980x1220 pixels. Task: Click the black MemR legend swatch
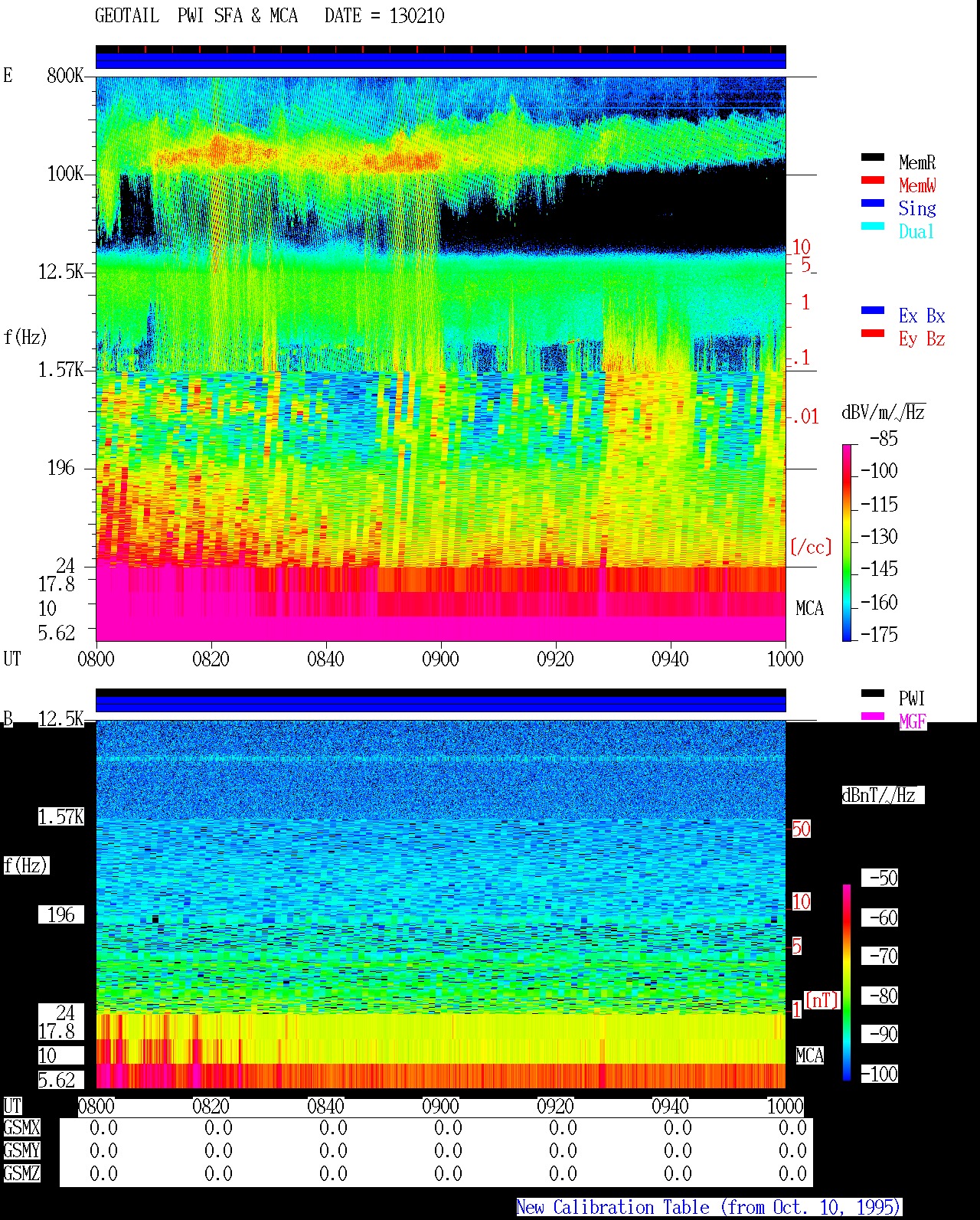point(873,158)
